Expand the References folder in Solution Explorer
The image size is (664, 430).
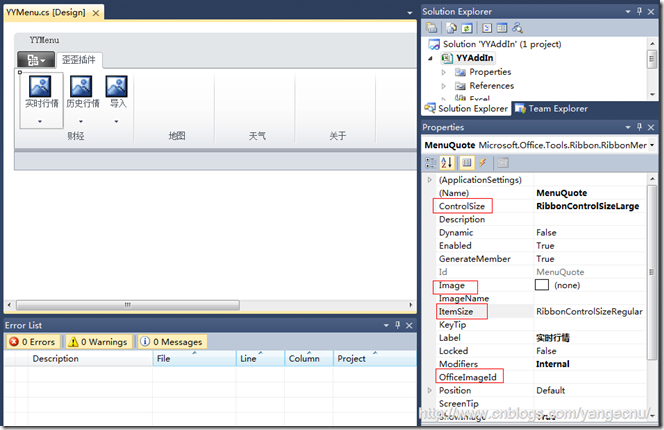pos(443,86)
